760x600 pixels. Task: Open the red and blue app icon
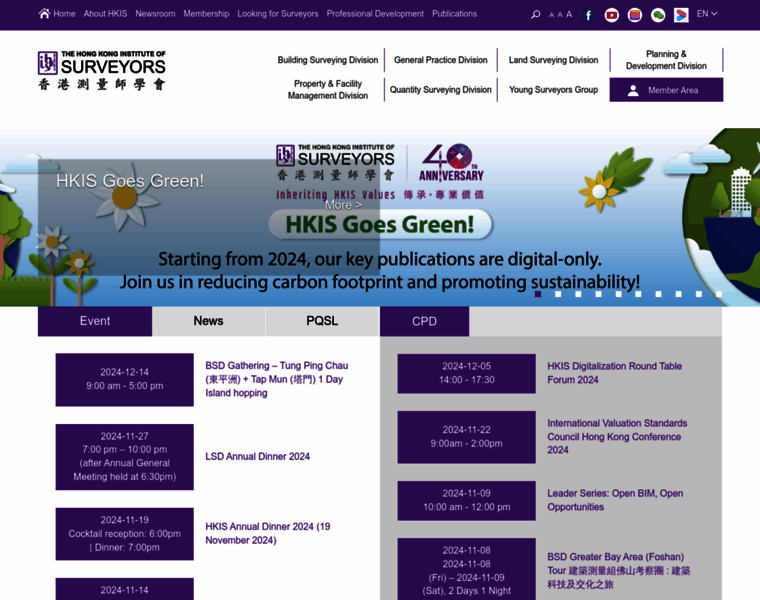[x=681, y=16]
